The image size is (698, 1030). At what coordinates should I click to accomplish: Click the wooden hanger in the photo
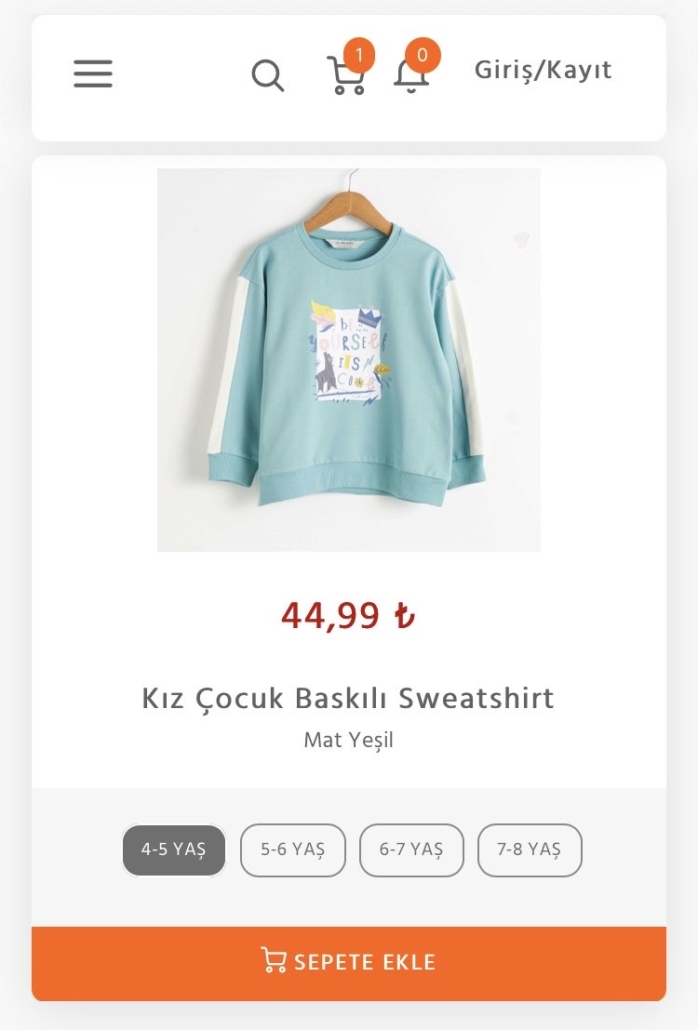350,206
